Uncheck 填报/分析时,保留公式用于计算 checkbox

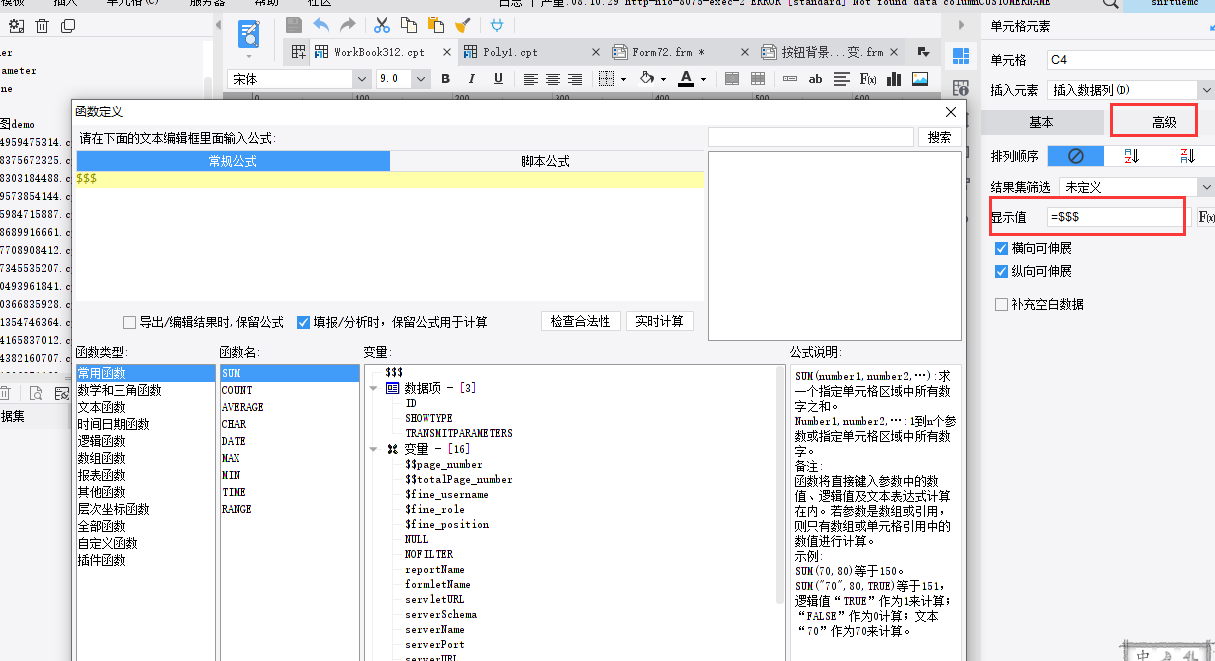pos(304,322)
